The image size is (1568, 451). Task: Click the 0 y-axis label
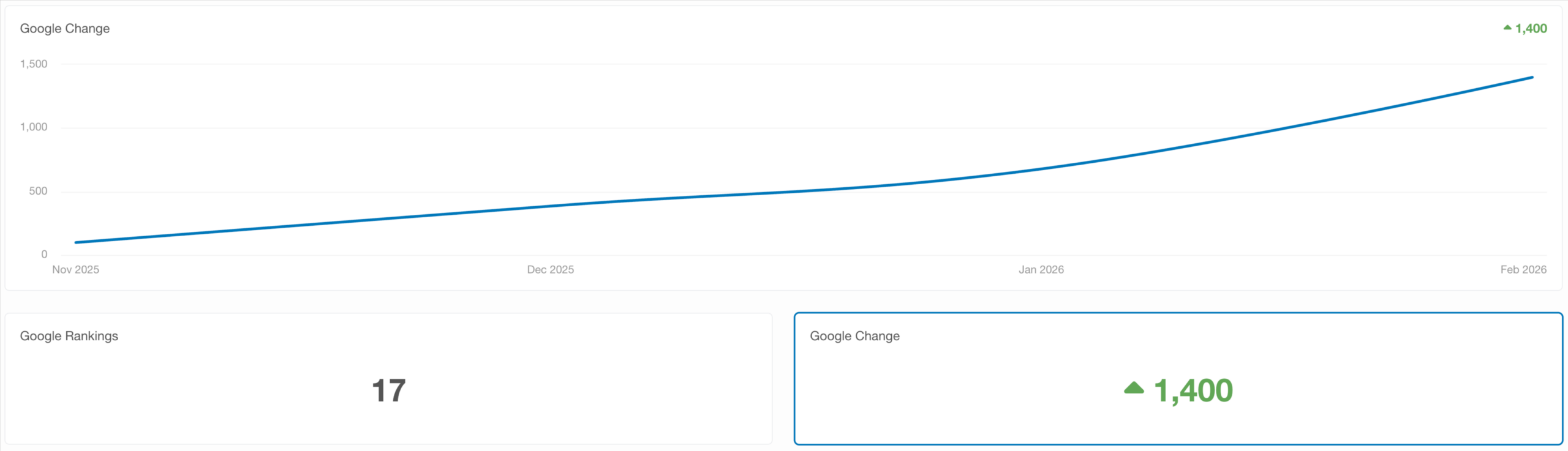coord(44,255)
